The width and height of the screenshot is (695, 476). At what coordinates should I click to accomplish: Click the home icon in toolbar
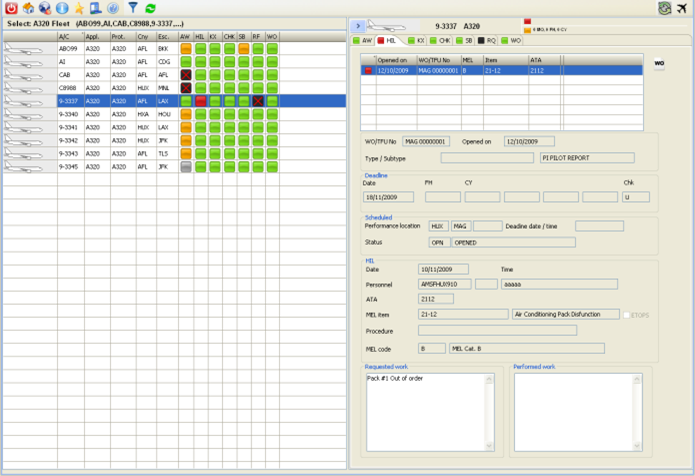click(x=28, y=8)
